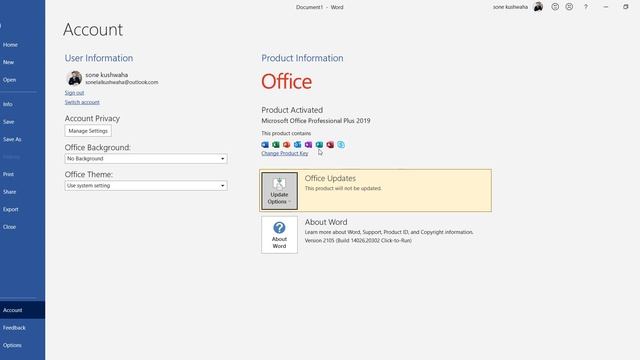640x360 pixels.
Task: Click the Skype for Business app icon
Action: click(x=341, y=144)
